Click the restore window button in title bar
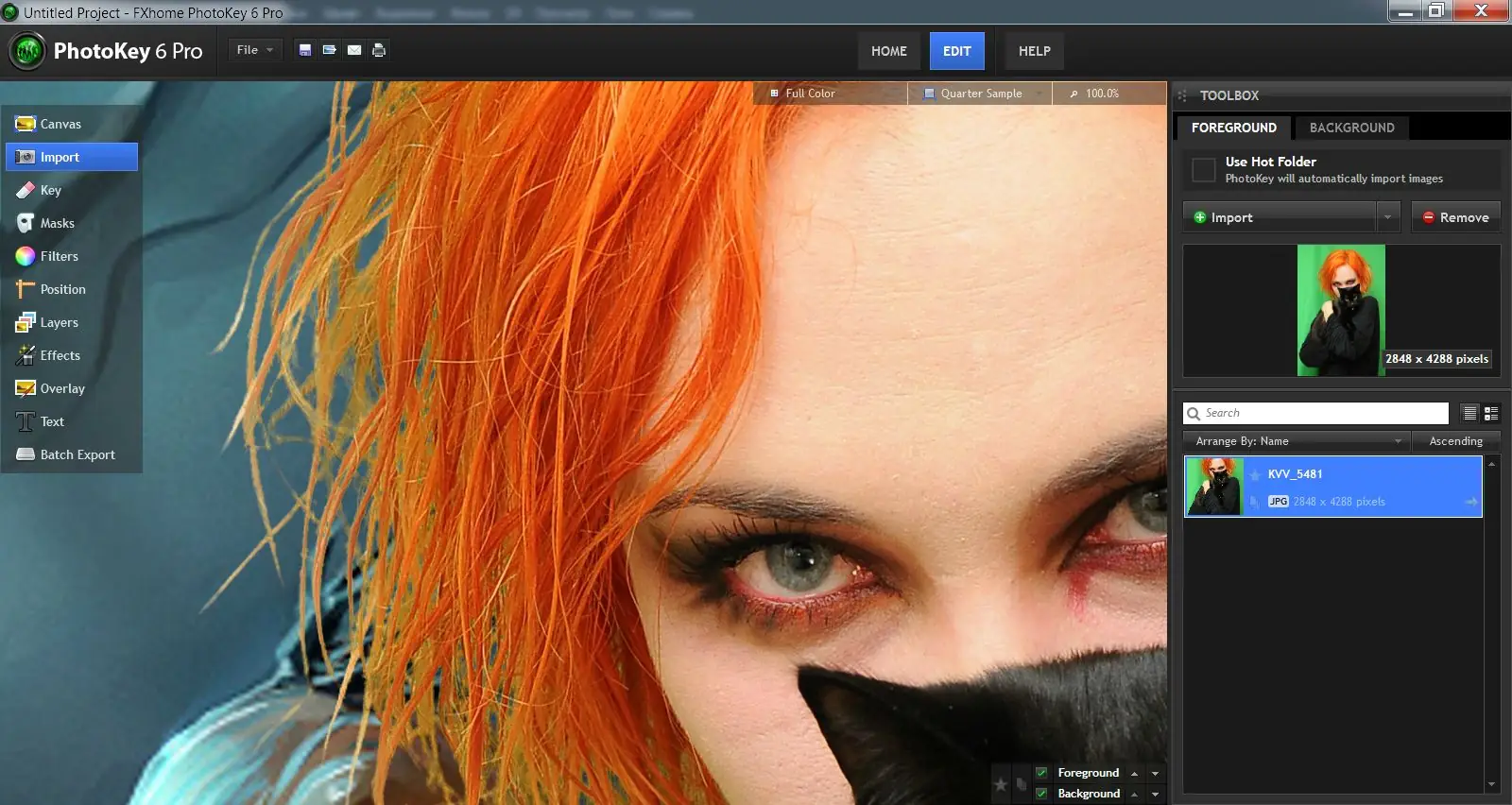 point(1435,10)
